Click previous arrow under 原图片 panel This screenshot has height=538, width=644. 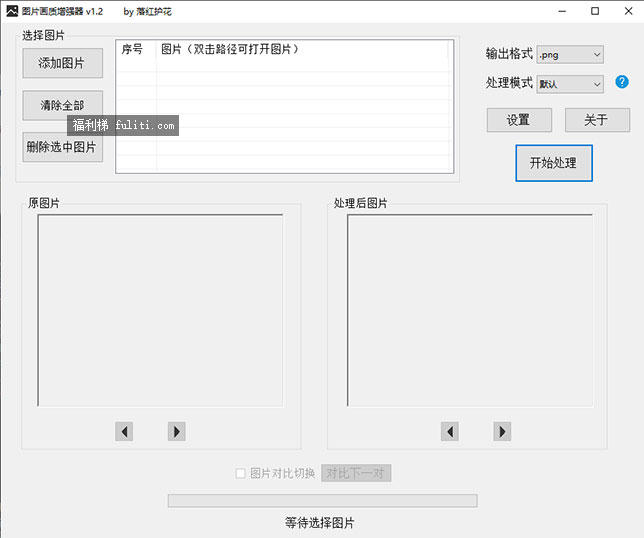(x=124, y=431)
